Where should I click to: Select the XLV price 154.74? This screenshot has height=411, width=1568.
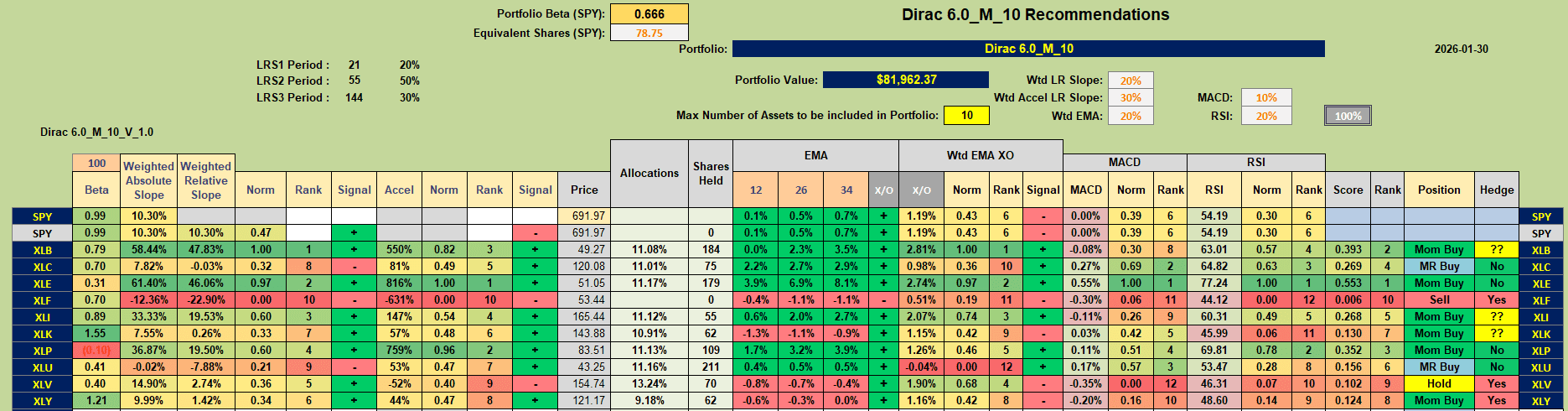click(x=584, y=383)
